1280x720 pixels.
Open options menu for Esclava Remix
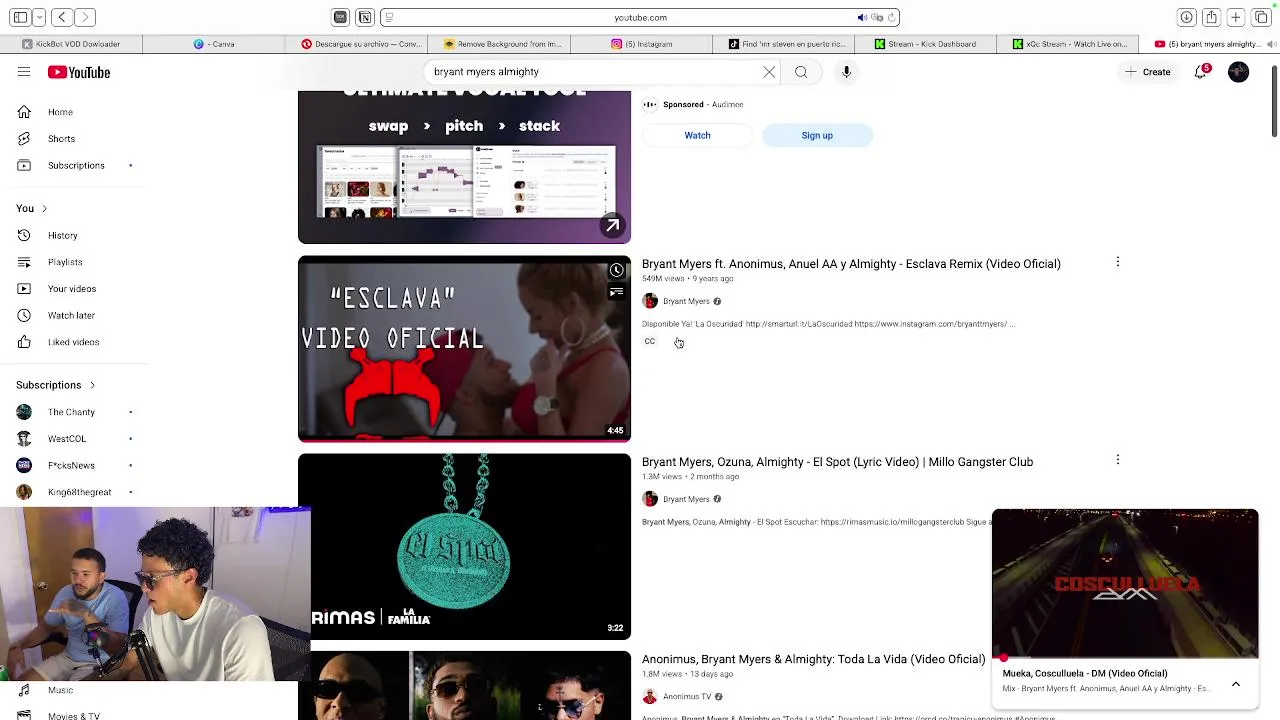1117,262
